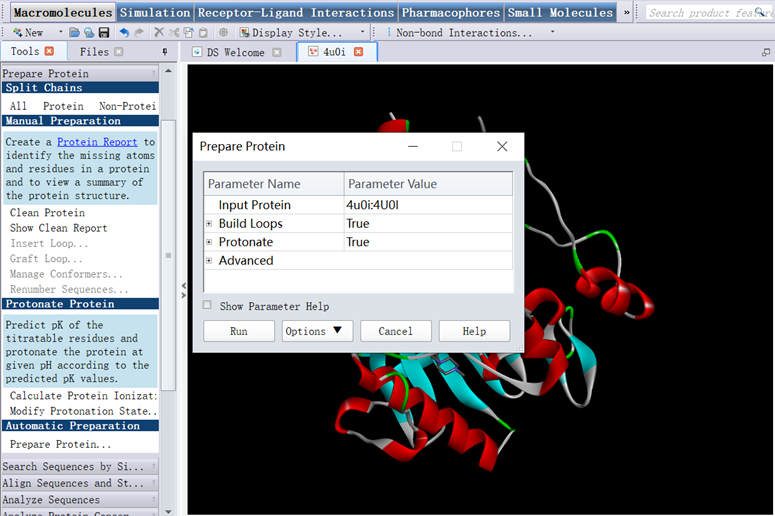Open the Options dropdown button
The height and width of the screenshot is (516, 775).
pyautogui.click(x=317, y=331)
